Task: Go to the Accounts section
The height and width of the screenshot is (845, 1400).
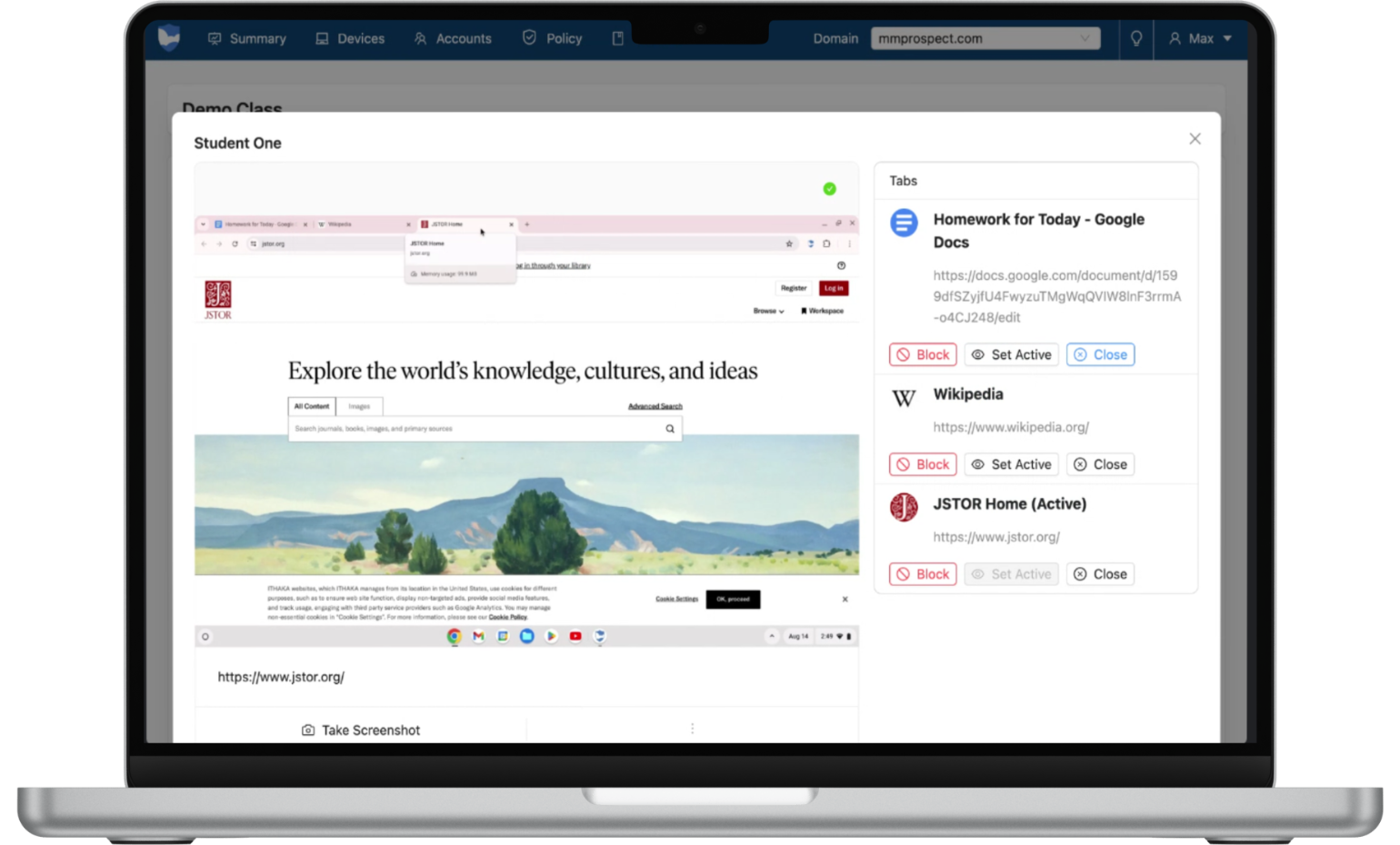Action: tap(453, 39)
